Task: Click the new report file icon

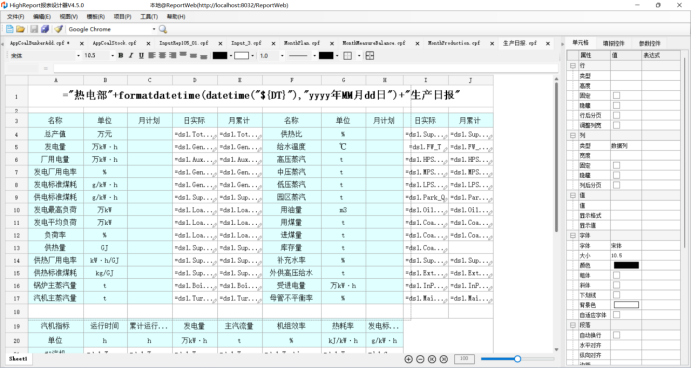Action: coord(10,29)
